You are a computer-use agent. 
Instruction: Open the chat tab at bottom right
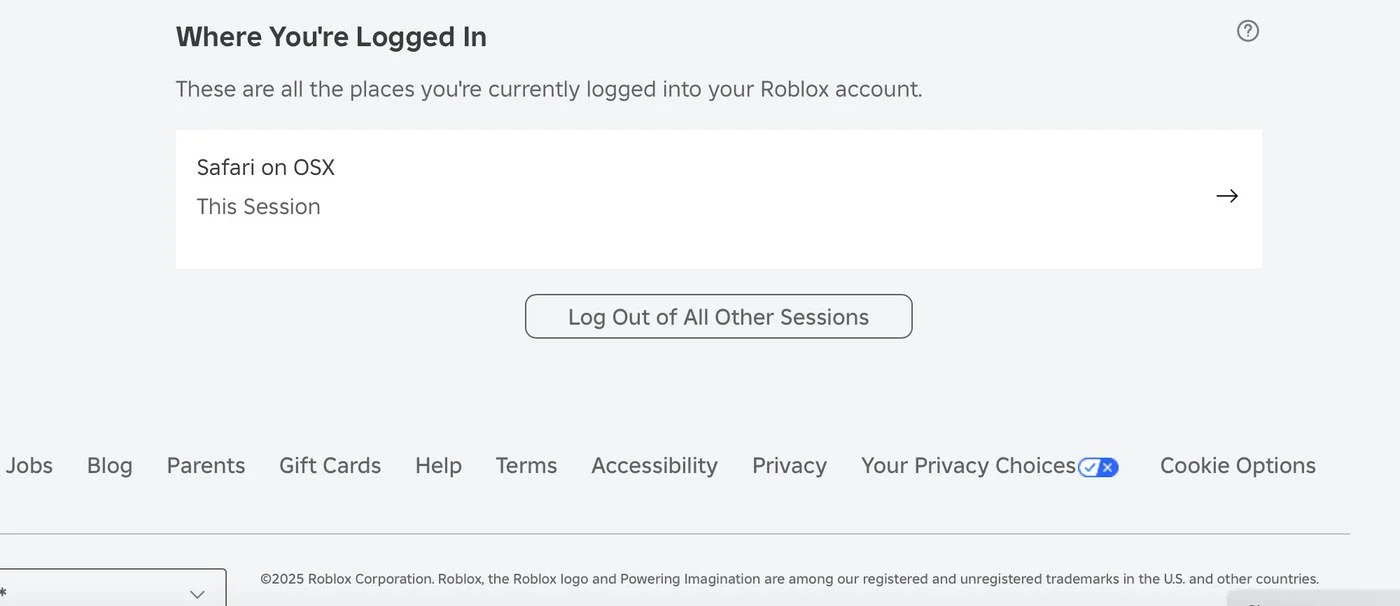point(1310,598)
